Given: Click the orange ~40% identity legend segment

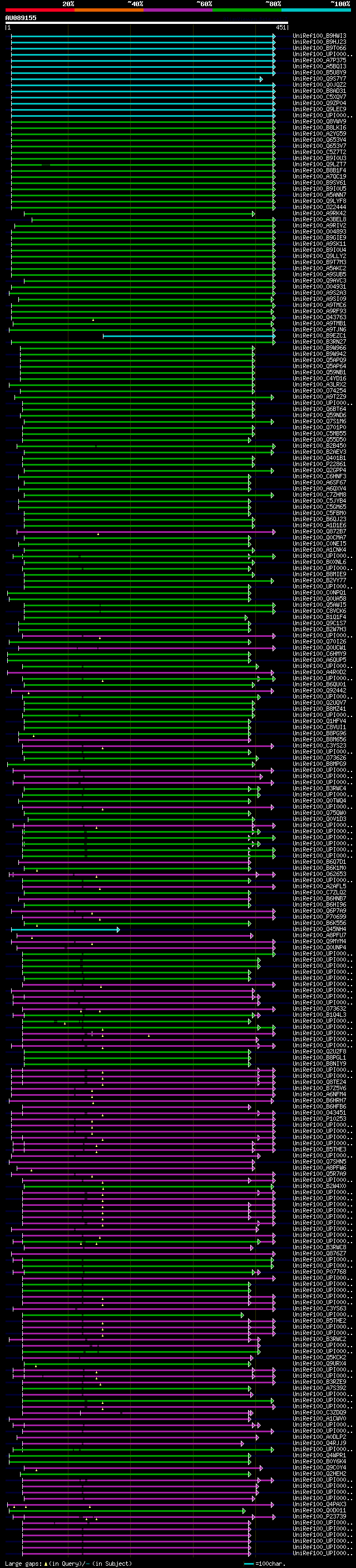Looking at the screenshot, I should point(109,10).
